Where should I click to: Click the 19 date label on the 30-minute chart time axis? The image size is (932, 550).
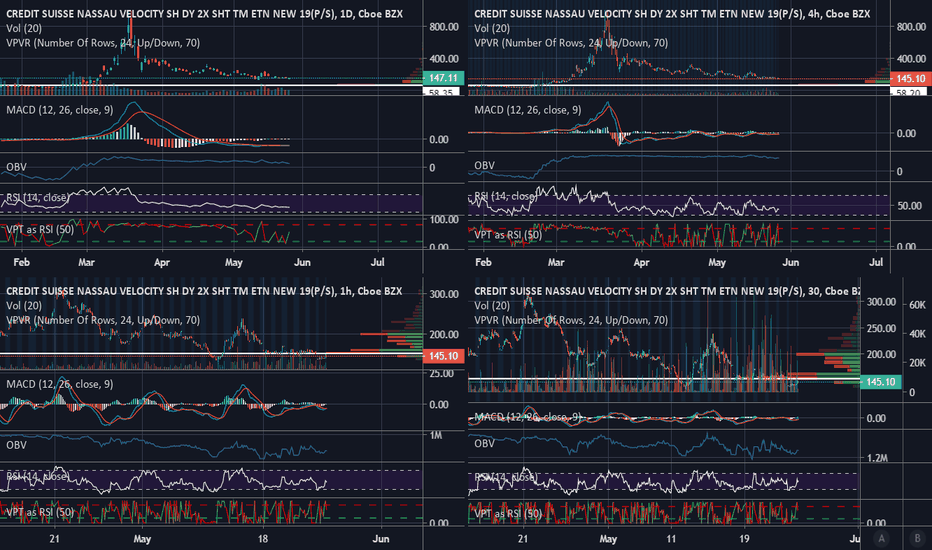744,539
